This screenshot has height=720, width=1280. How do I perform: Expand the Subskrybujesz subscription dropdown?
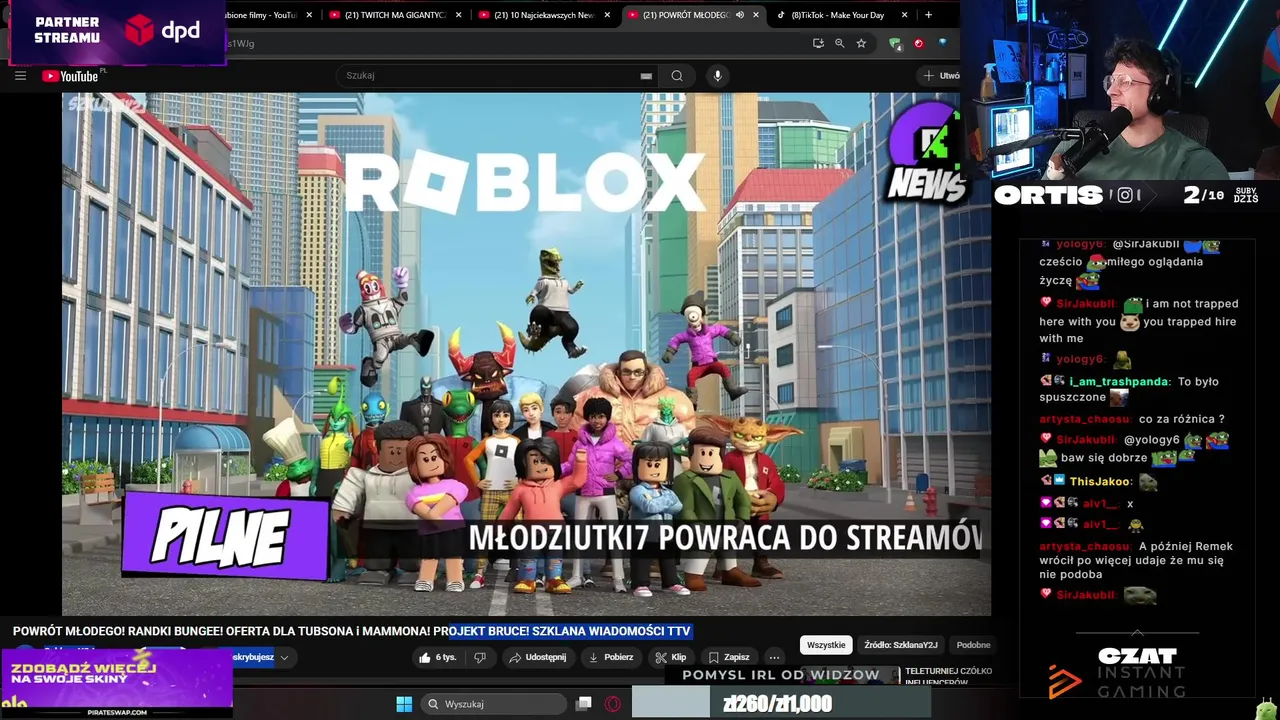[284, 657]
